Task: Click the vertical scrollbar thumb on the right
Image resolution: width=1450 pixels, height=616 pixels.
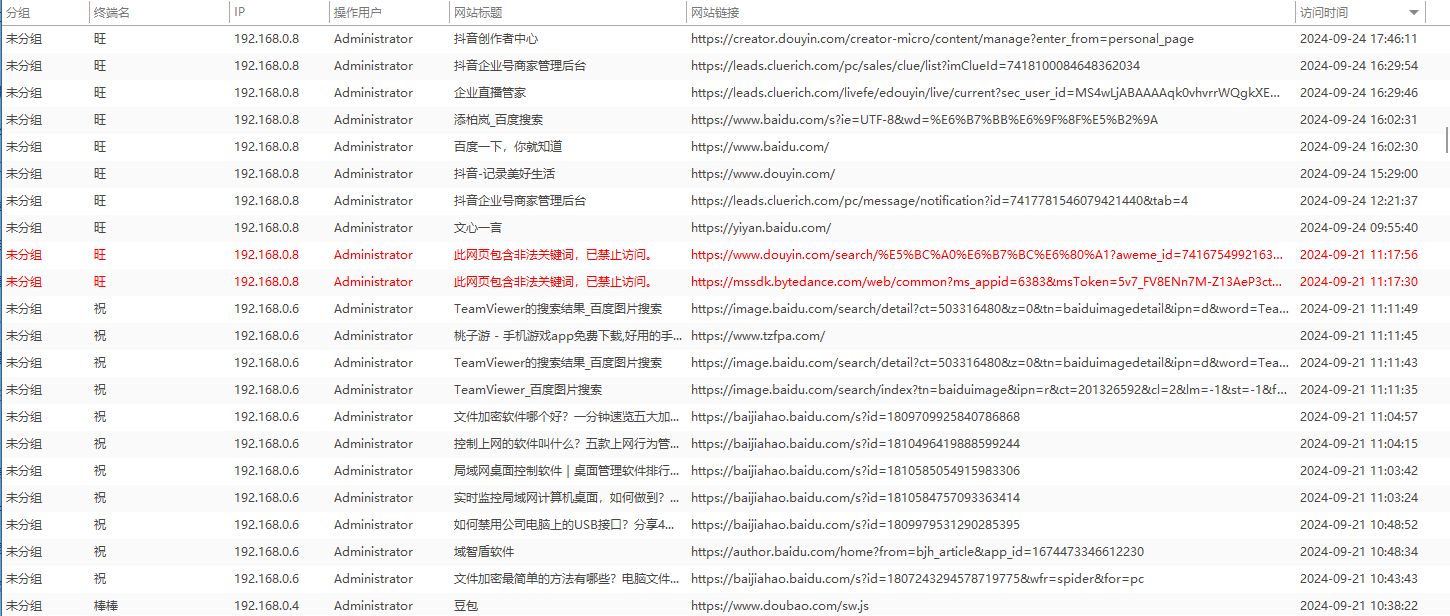Action: pyautogui.click(x=1446, y=140)
